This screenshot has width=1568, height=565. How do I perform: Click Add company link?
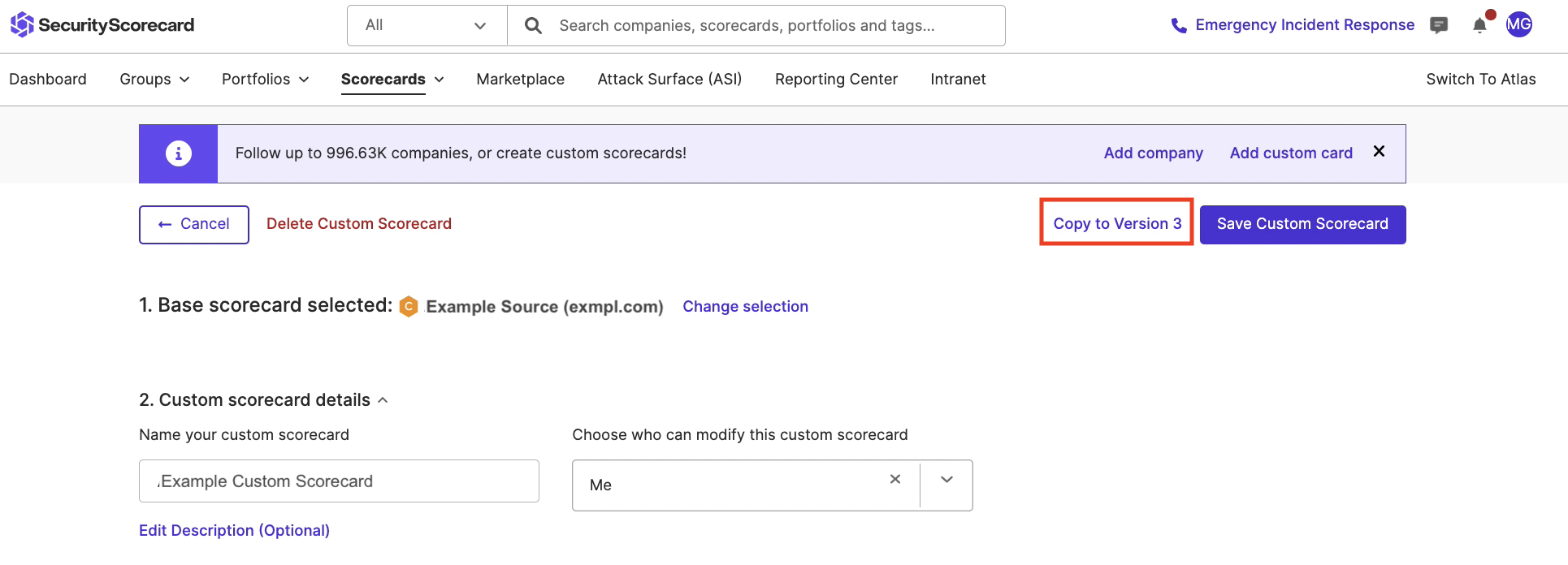tap(1153, 153)
